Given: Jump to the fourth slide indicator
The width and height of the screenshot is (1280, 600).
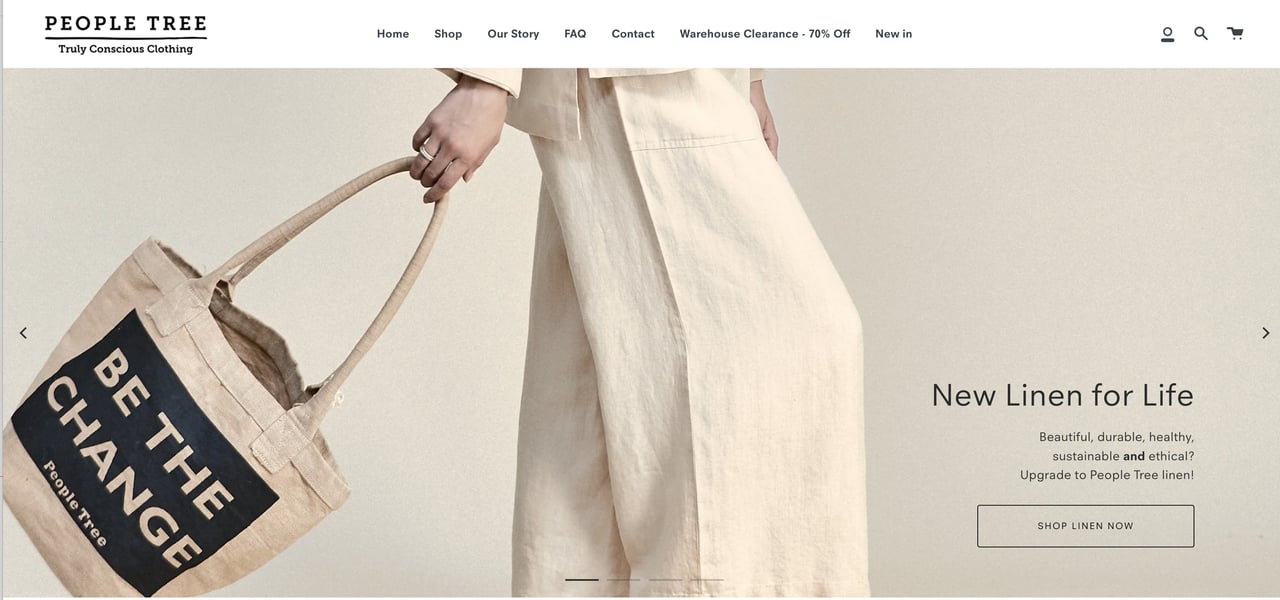Looking at the screenshot, I should 706,580.
